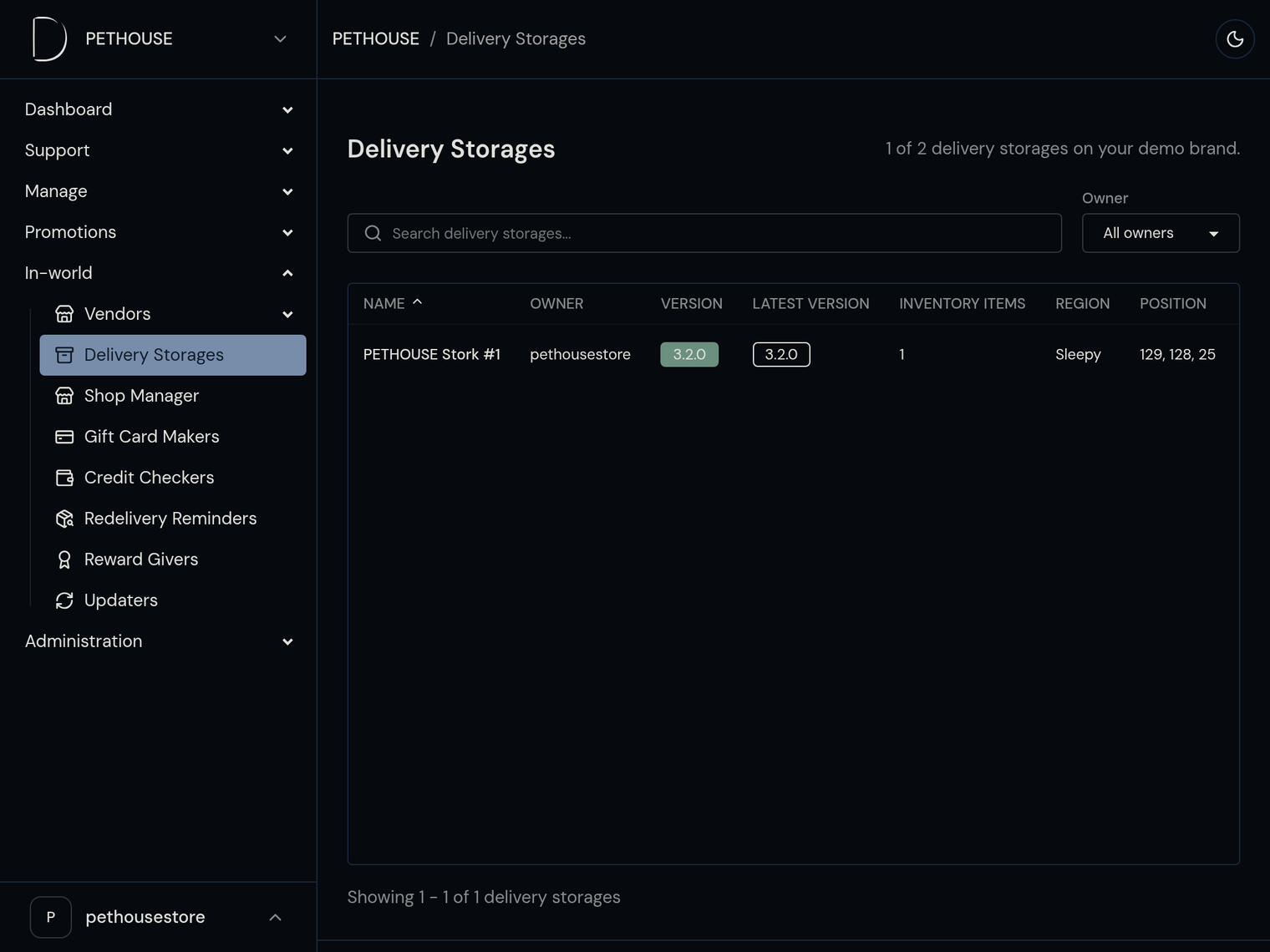Click the Sleepy region cell
Image resolution: width=1270 pixels, height=952 pixels.
1078,354
